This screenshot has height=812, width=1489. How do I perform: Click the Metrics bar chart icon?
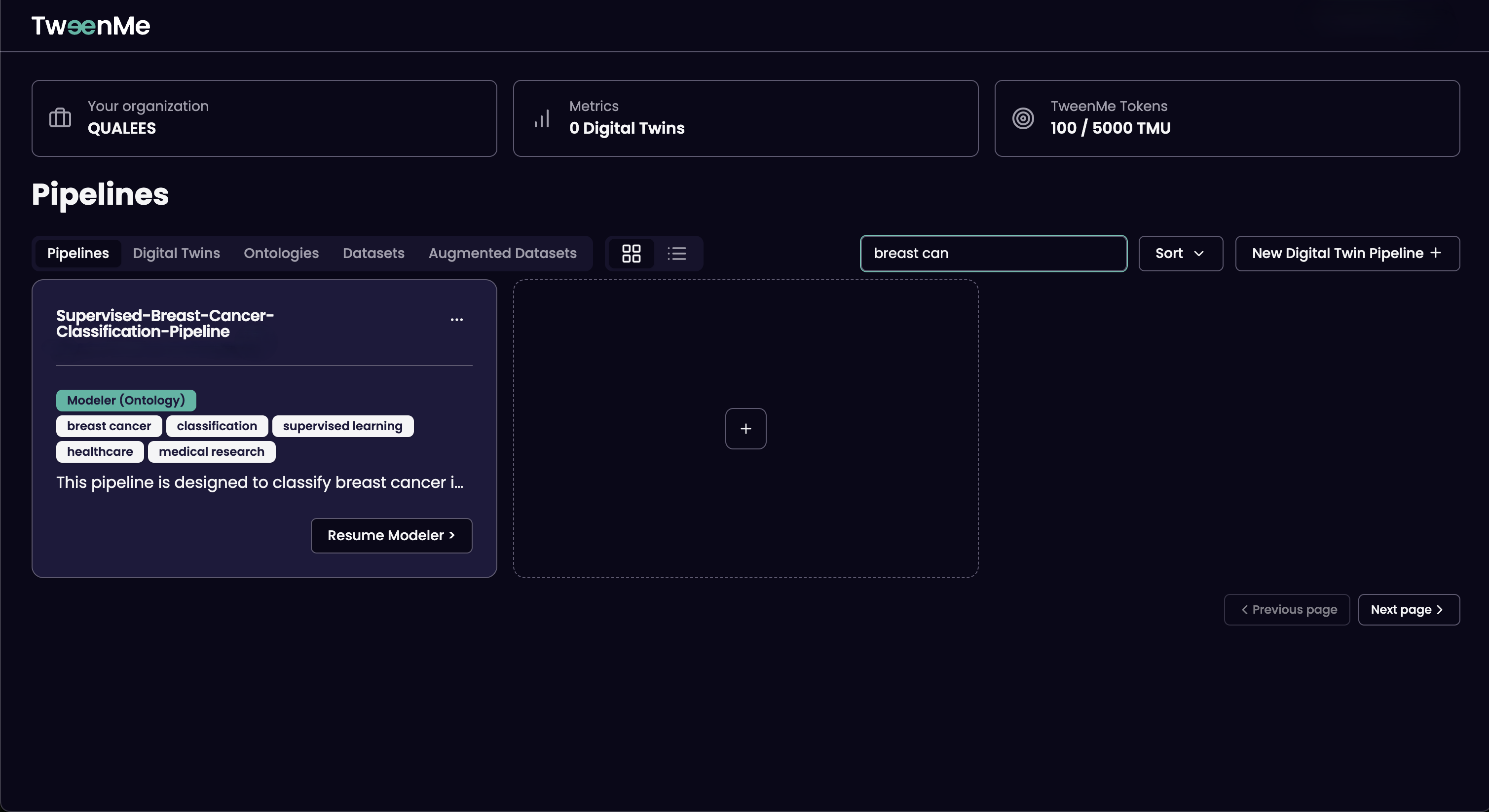tap(542, 118)
